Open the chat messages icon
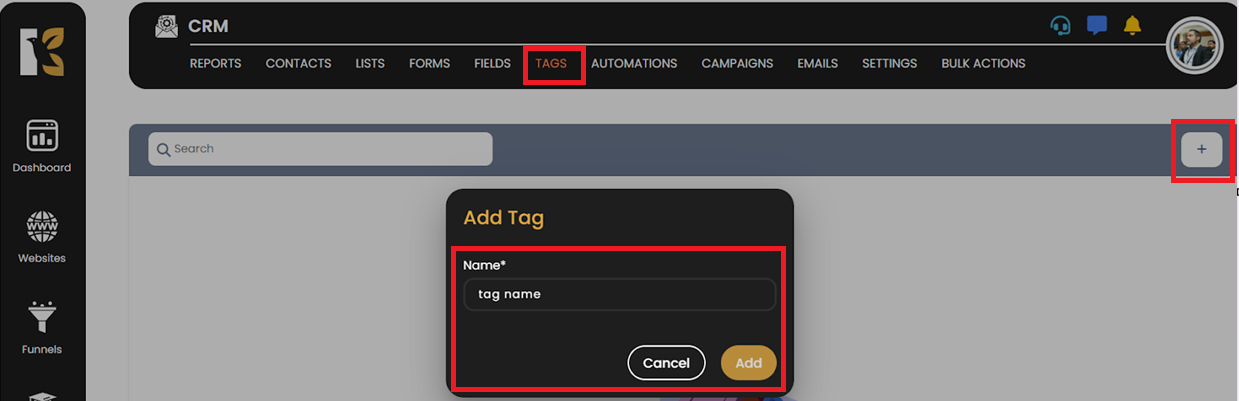Viewport: 1239px width, 401px height. click(1097, 25)
